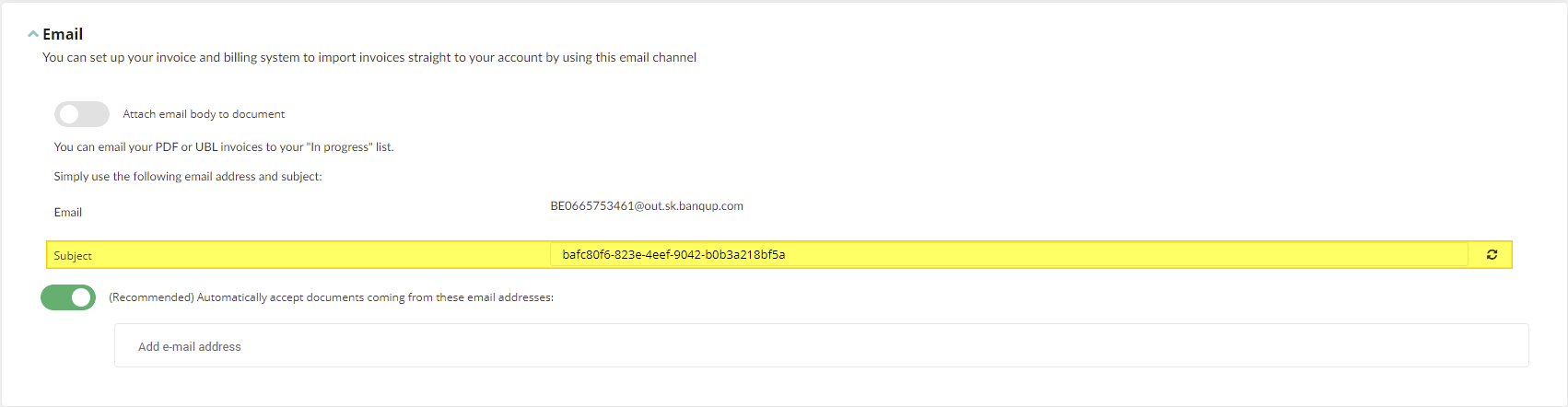Click the Subject code field
Image resolution: width=1568 pixels, height=407 pixels.
(1008, 255)
